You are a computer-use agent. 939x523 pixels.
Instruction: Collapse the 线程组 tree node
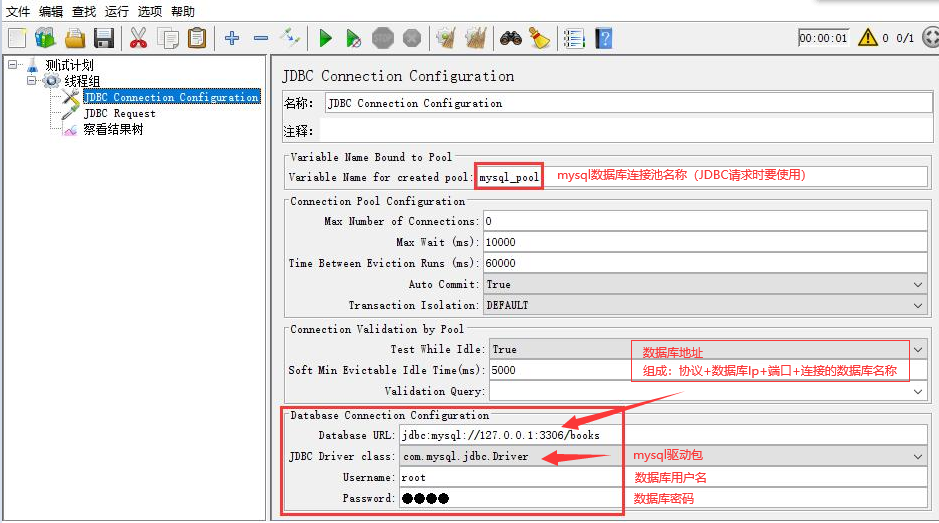click(x=32, y=81)
